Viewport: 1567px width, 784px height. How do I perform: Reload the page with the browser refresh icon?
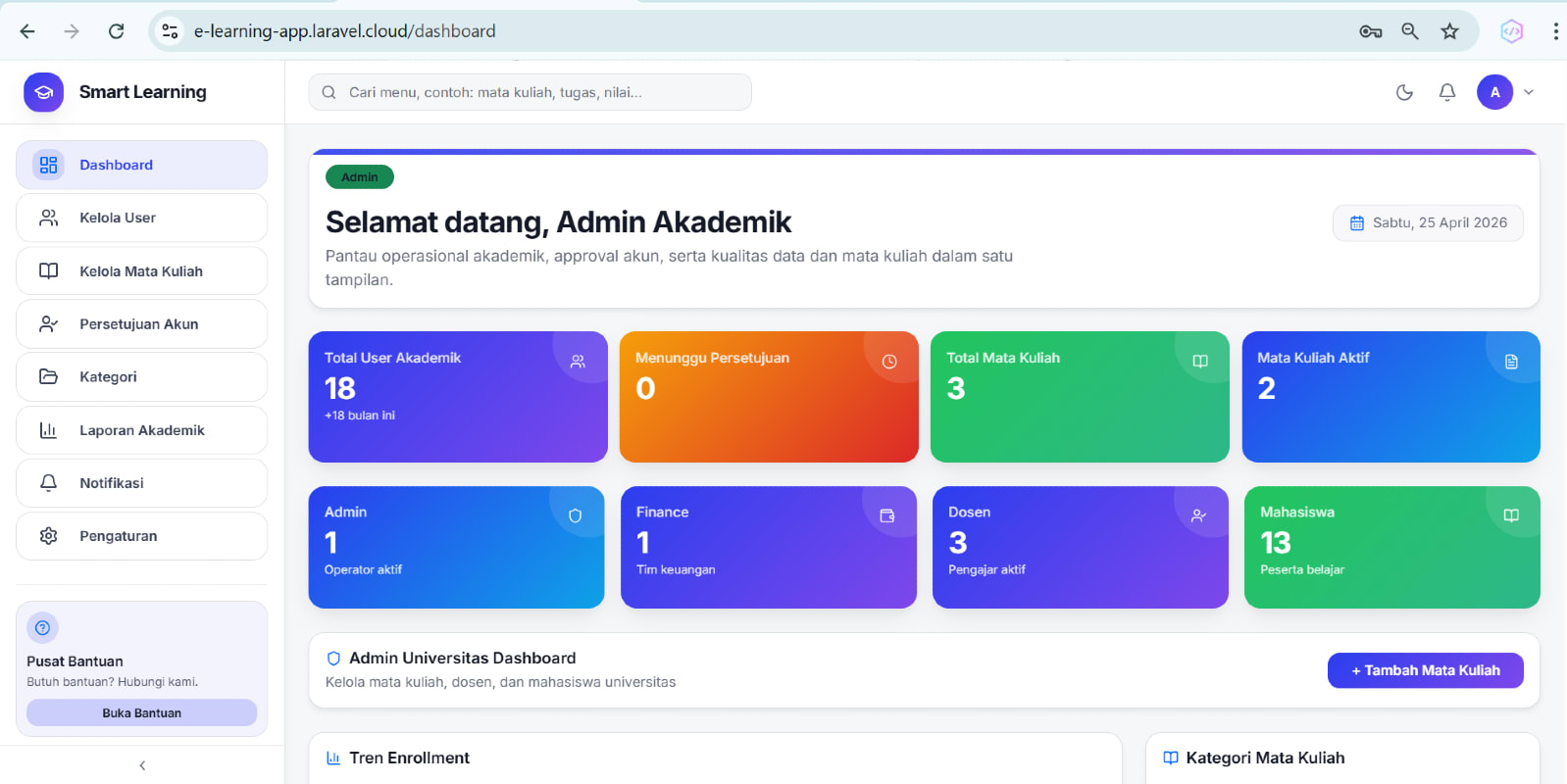pyautogui.click(x=116, y=31)
